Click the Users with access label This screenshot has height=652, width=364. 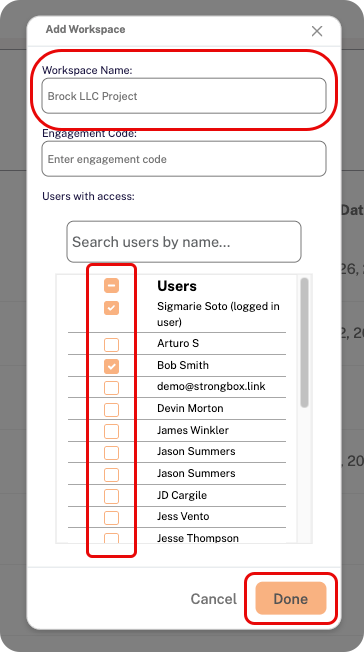tap(88, 196)
